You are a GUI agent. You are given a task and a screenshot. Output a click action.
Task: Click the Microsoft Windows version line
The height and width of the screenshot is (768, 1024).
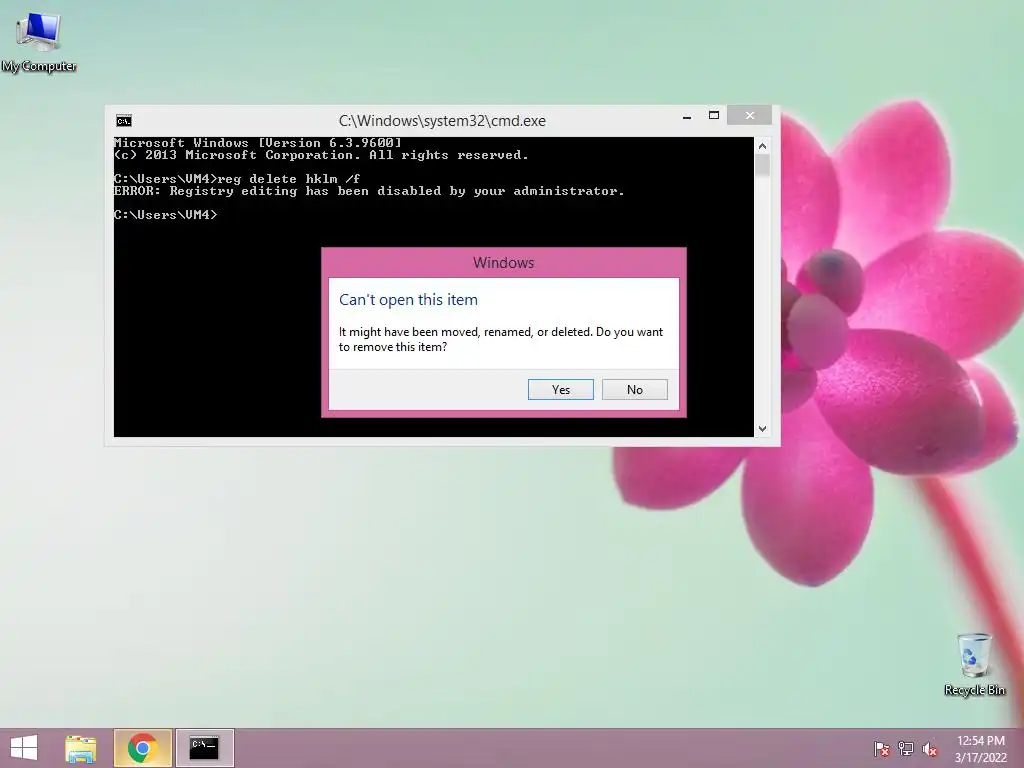point(257,143)
